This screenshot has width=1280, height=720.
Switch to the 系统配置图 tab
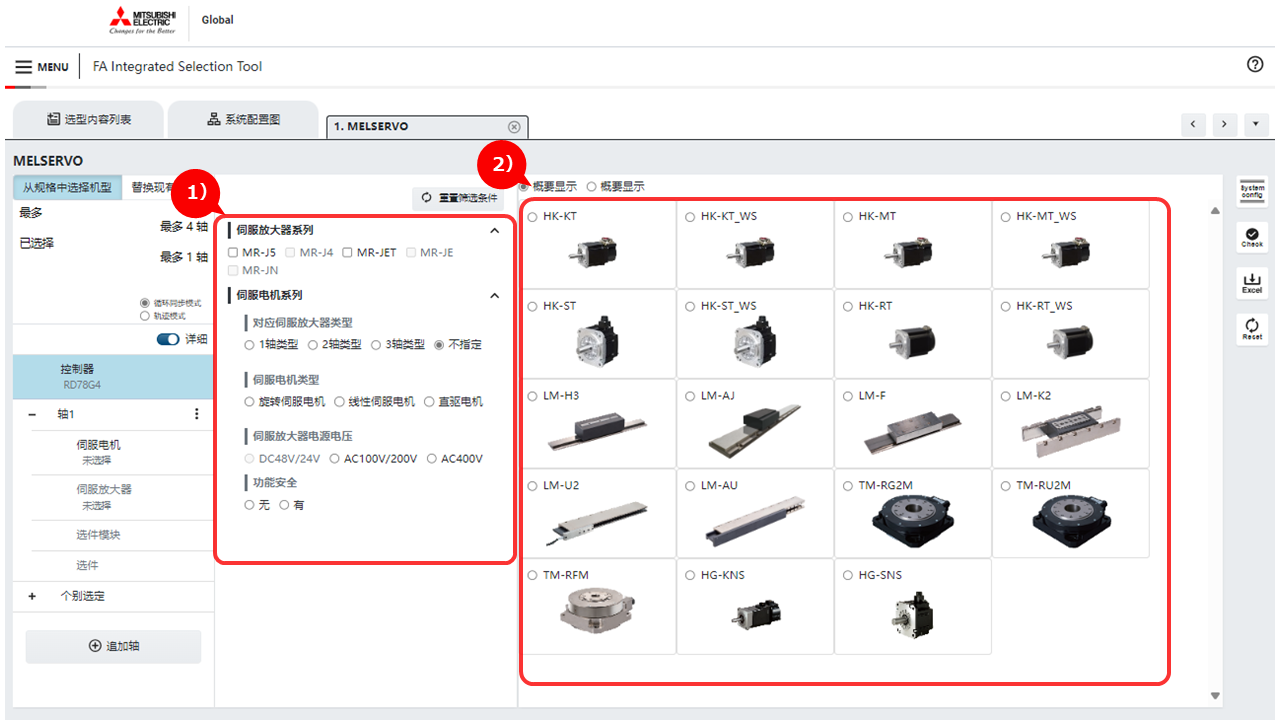click(243, 119)
